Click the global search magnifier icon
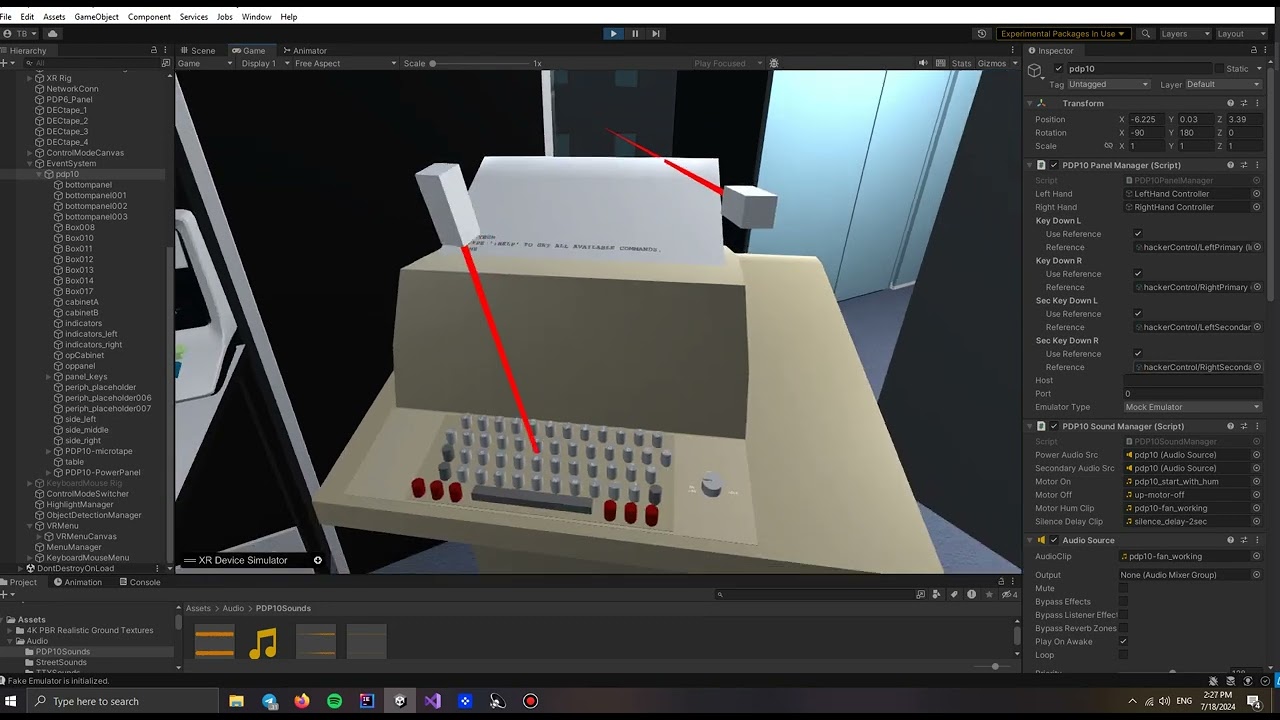Screen dimensions: 1280x720 (x=1146, y=33)
